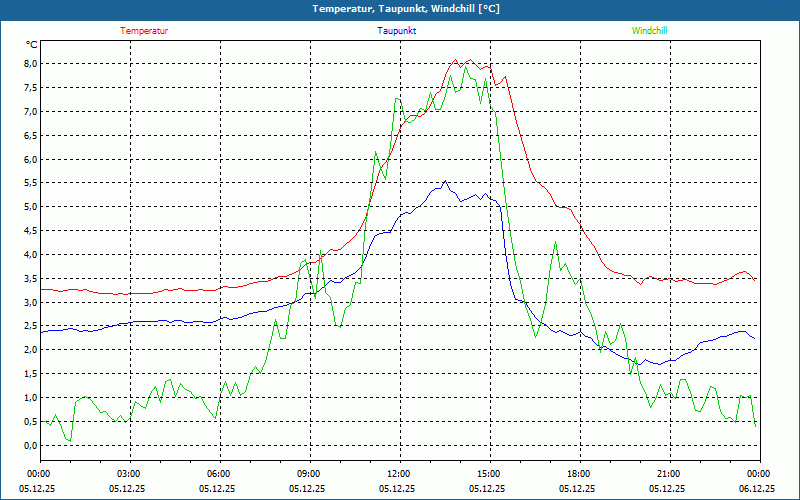
Task: Click the 0,0 value on the Y-axis
Action: 30,445
